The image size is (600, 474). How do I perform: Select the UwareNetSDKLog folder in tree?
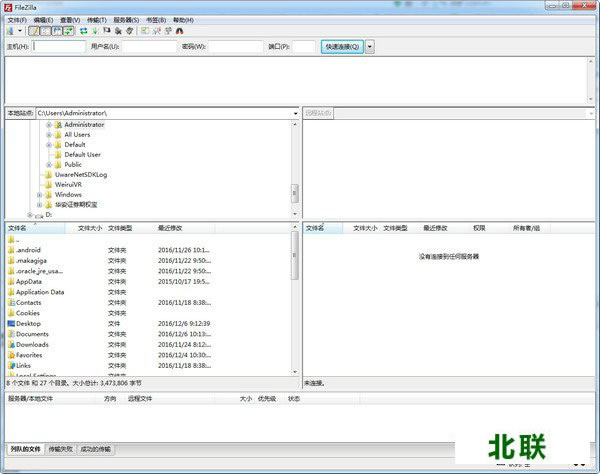coord(81,174)
